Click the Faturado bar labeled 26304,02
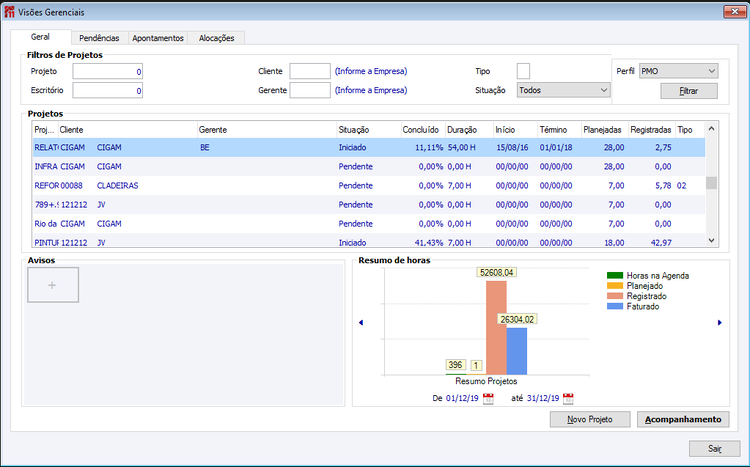Screen dimensions: 750x467 (x=517, y=351)
